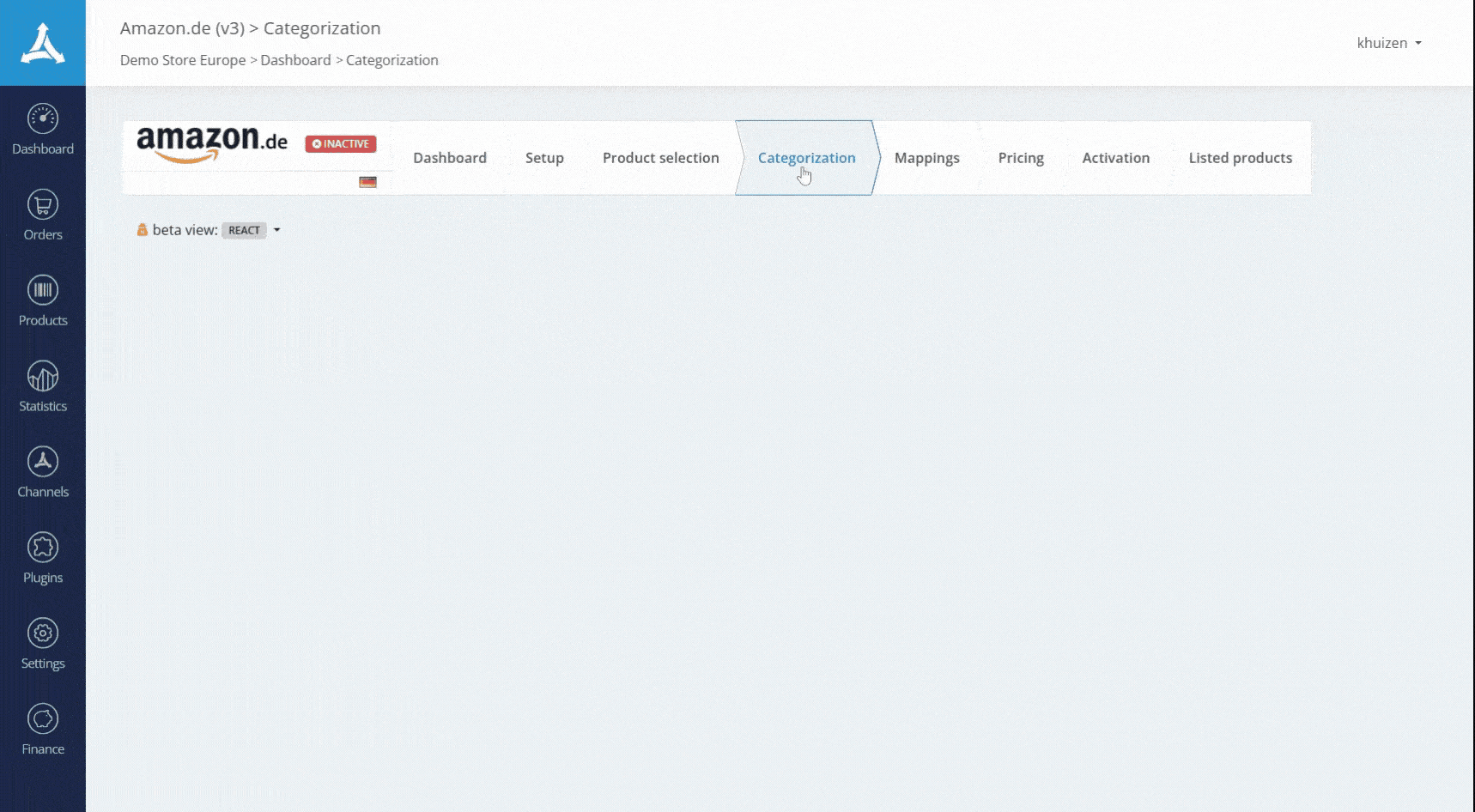Click the ChannelEngine logo in the top-left corner
The height and width of the screenshot is (812, 1475).
[x=42, y=43]
